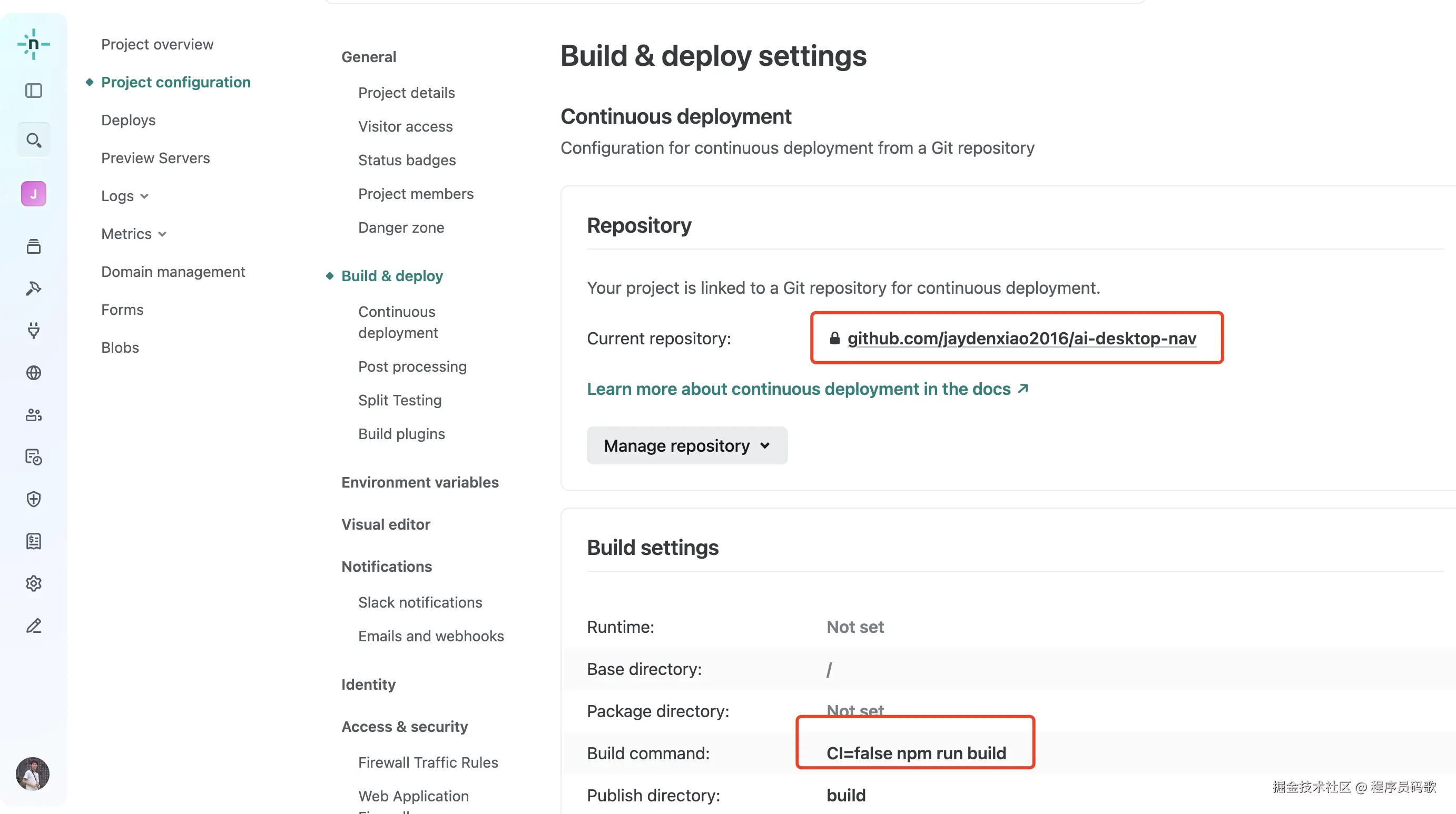
Task: Toggle the sidebar panel icon
Action: [33, 91]
